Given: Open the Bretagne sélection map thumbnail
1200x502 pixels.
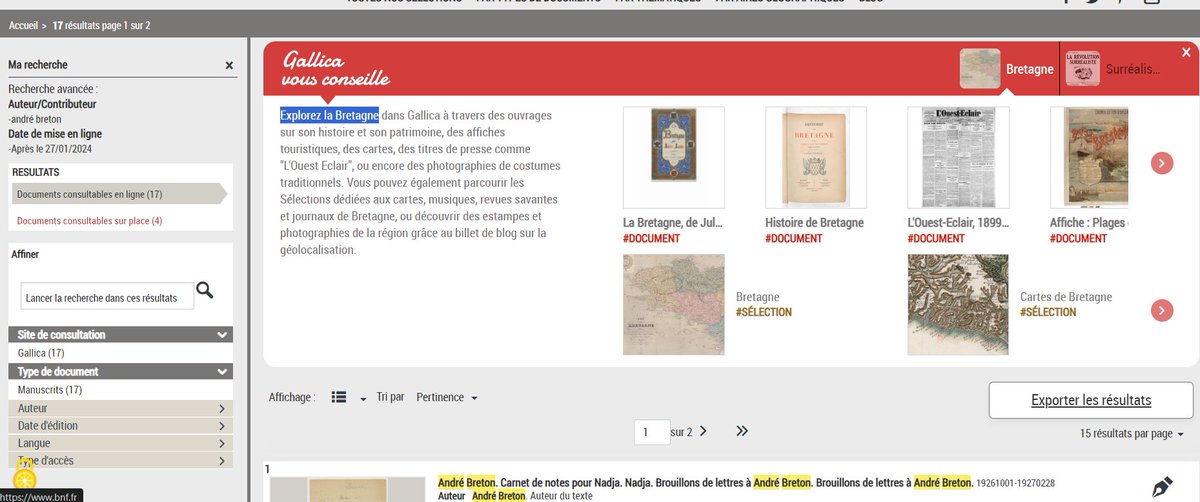Looking at the screenshot, I should [x=673, y=305].
